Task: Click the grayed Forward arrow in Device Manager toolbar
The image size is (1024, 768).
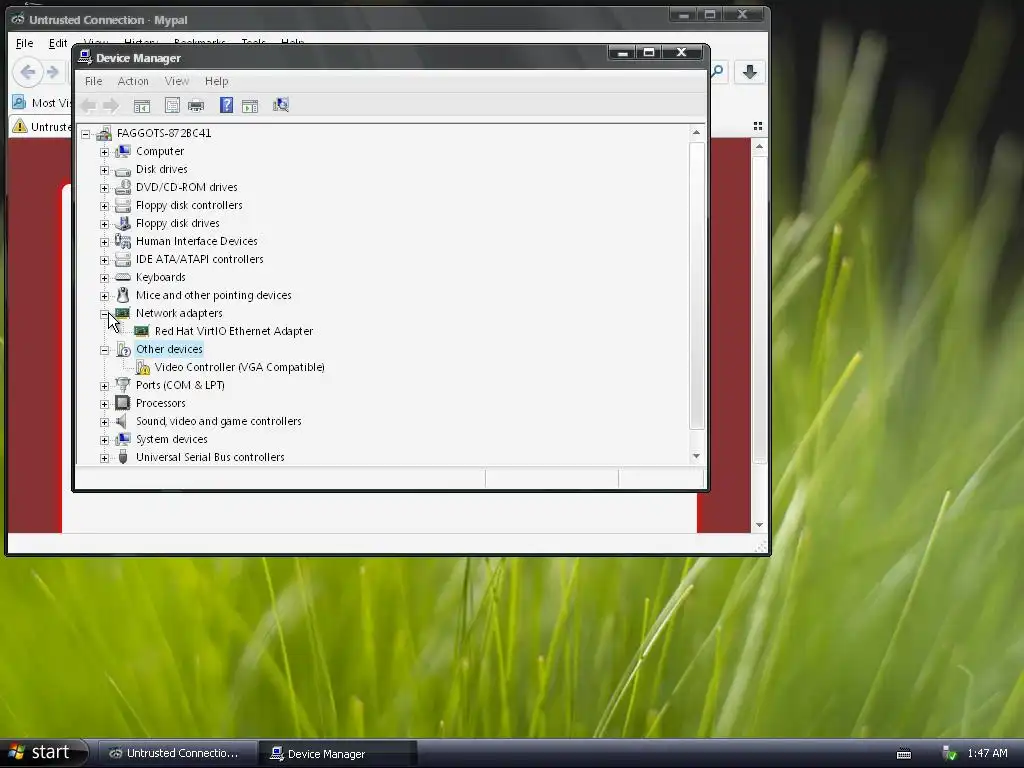Action: coord(110,105)
